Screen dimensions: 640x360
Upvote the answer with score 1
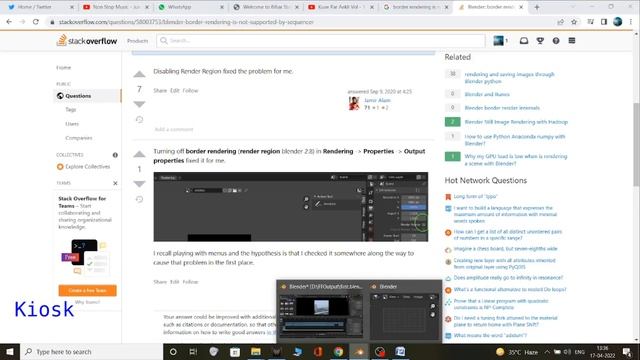tap(139, 154)
